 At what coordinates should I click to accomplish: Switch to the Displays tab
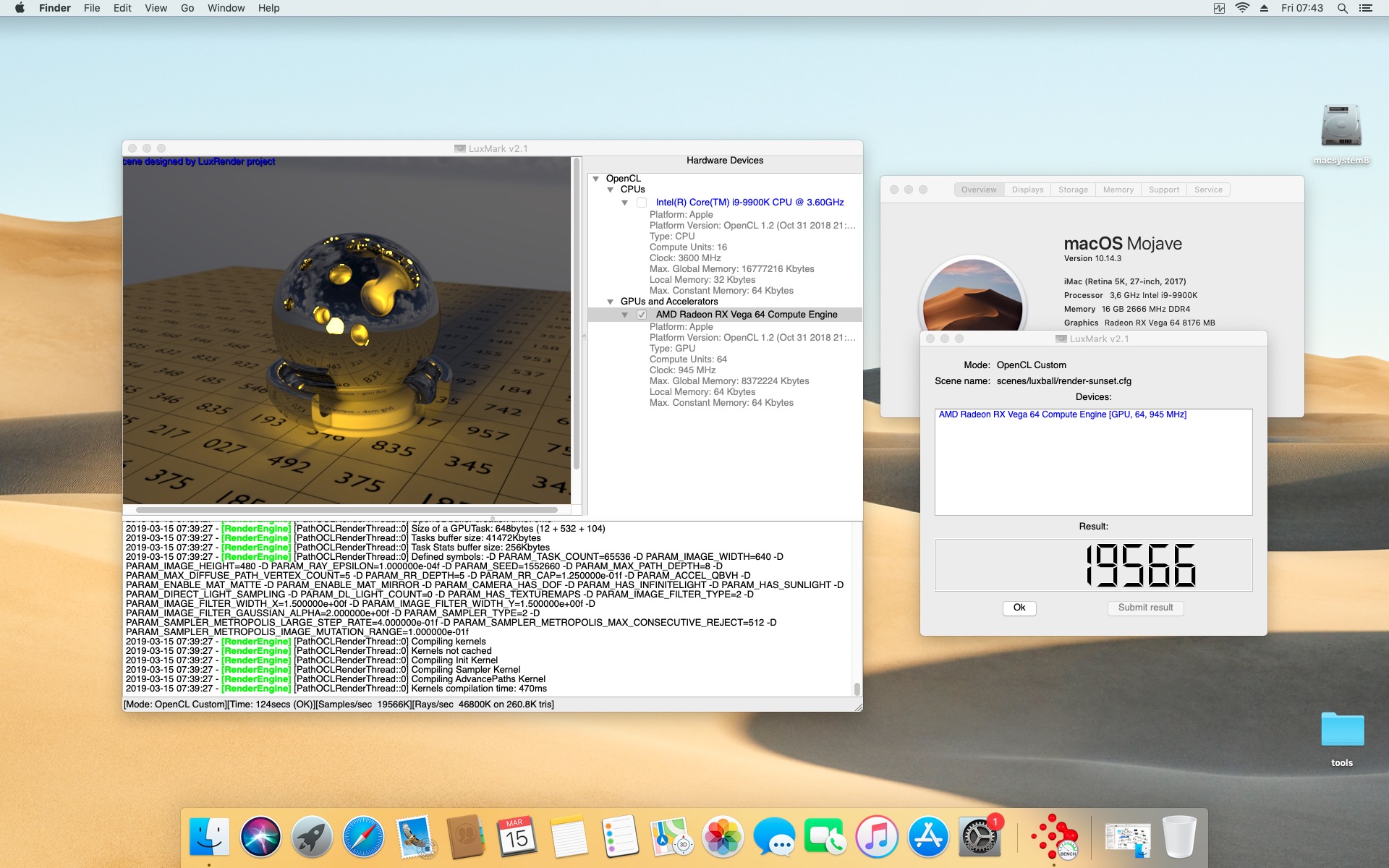coord(1027,190)
